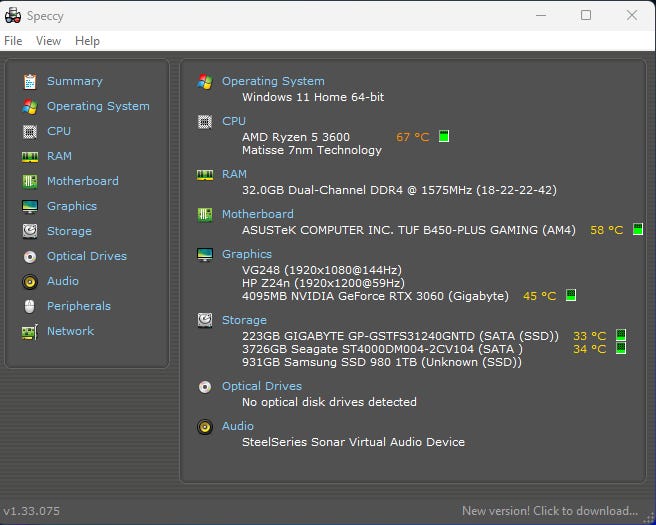Screen dimensions: 656x525
Task: Select Audio in the sidebar
Action: click(62, 281)
